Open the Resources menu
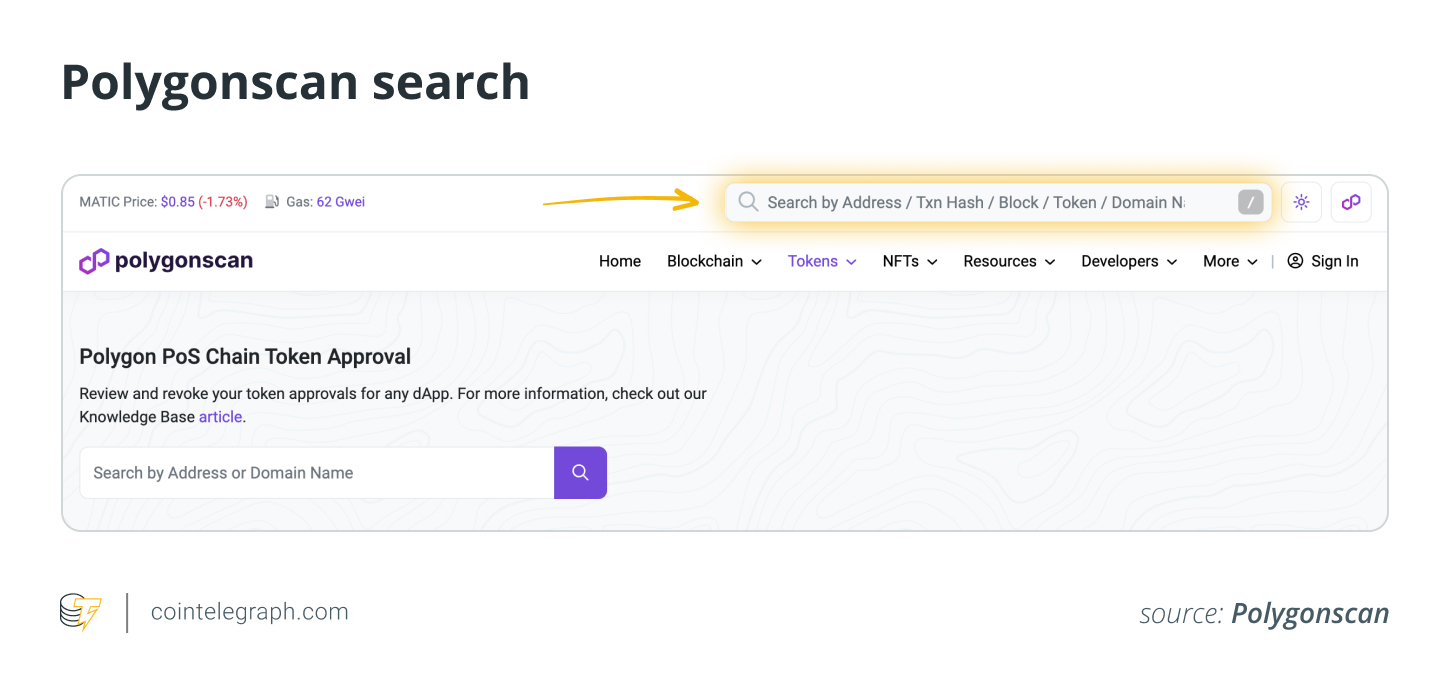This screenshot has height=693, width=1450. [1009, 261]
